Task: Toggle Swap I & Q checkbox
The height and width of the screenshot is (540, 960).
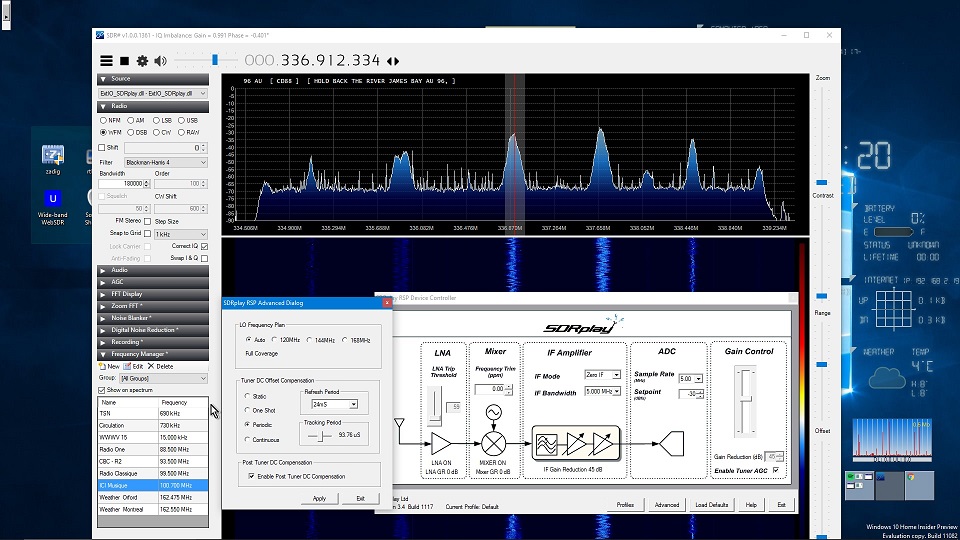Action: [204, 258]
